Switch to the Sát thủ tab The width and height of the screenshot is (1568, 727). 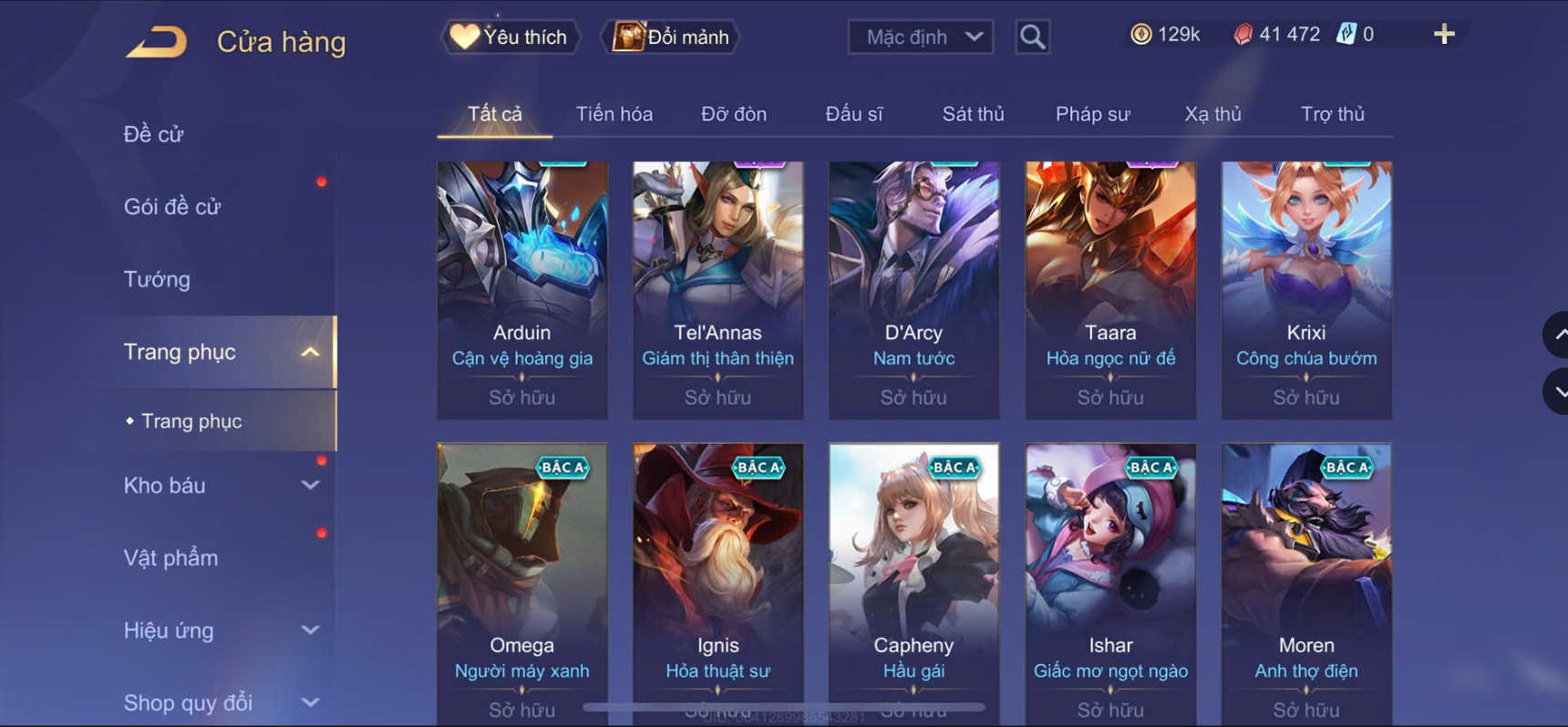(973, 114)
